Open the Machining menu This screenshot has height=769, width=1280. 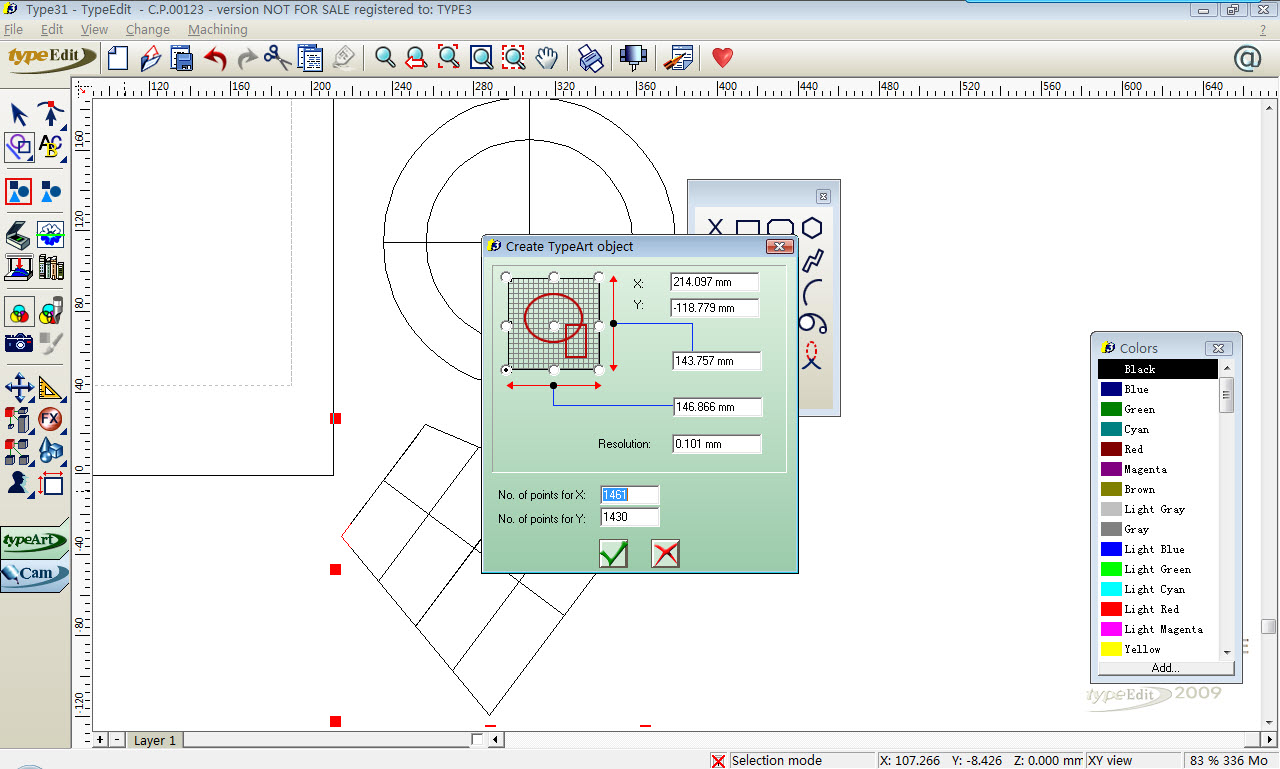tap(217, 30)
